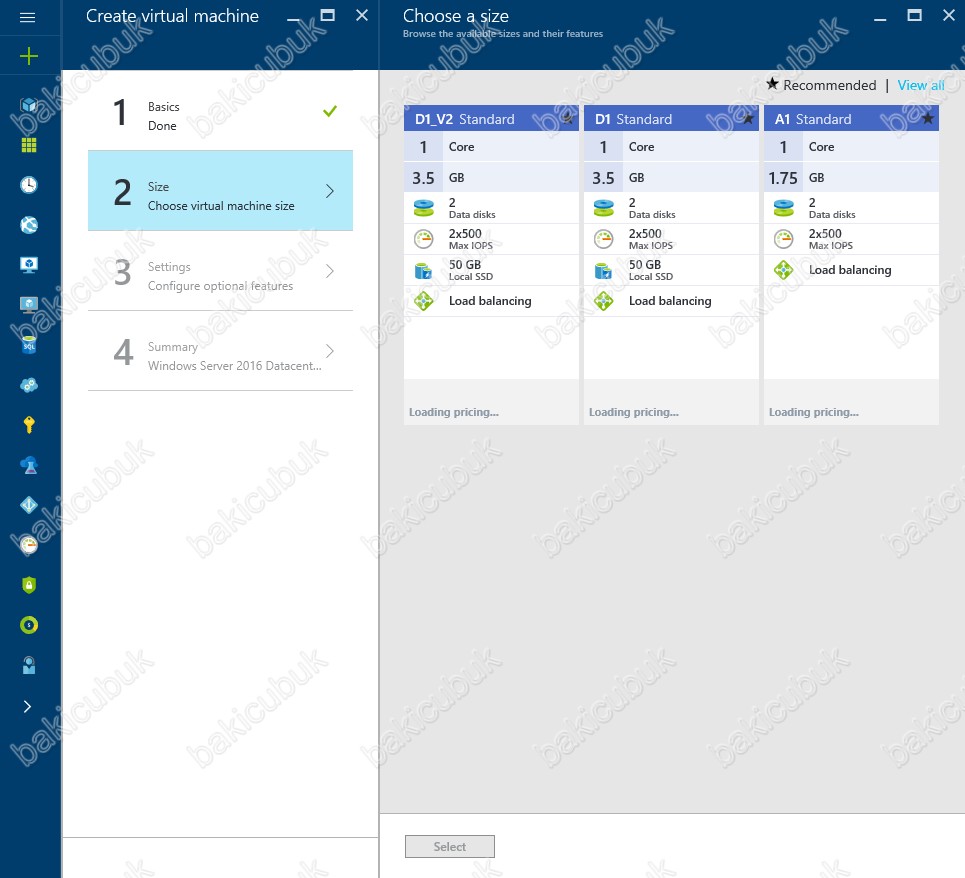The width and height of the screenshot is (965, 878).
Task: Click 3.5 GB memory row in D1_V2 card
Action: coord(491,177)
